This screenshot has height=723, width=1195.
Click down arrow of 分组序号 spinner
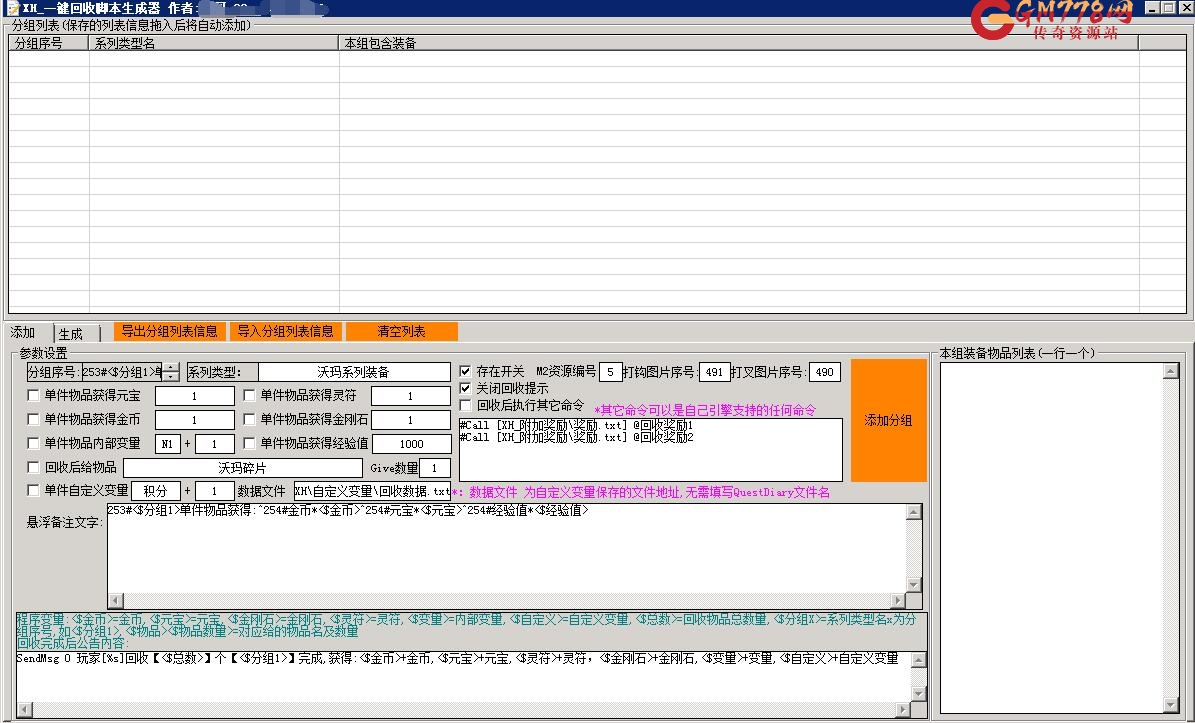tap(171, 376)
